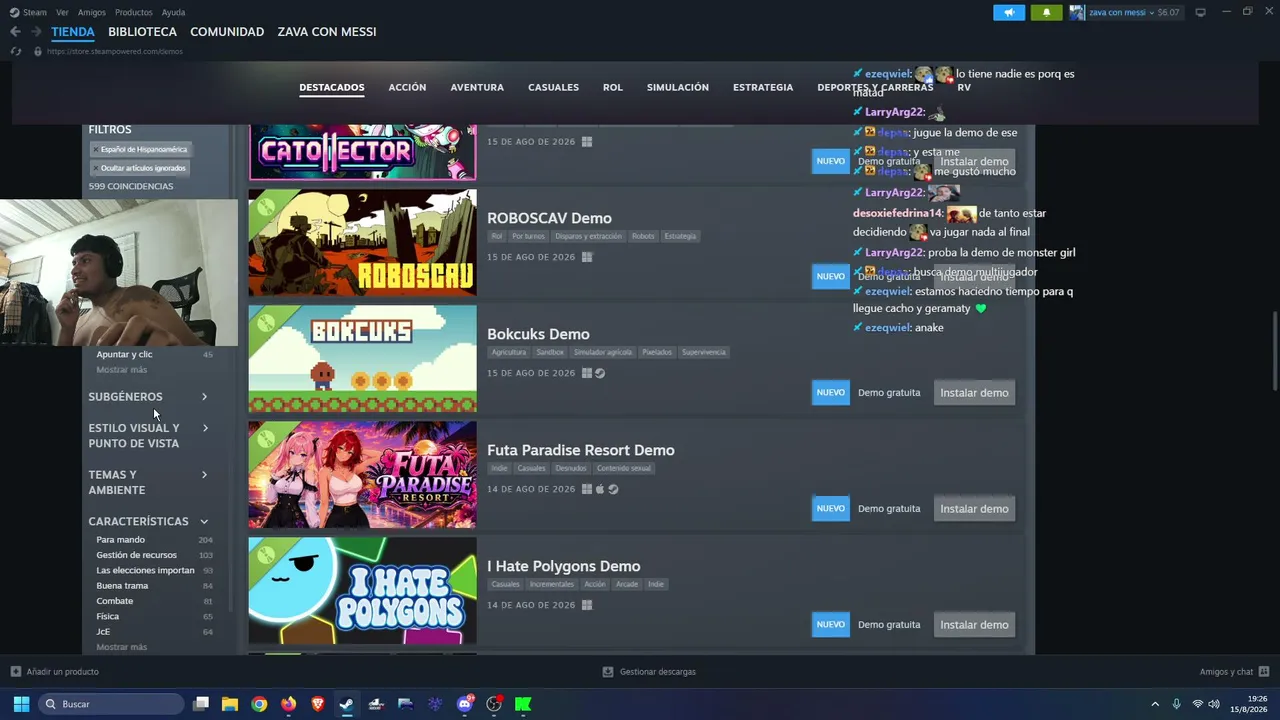The width and height of the screenshot is (1280, 720).
Task: Expand the Estilo visual y punto de vista section
Action: point(148,435)
